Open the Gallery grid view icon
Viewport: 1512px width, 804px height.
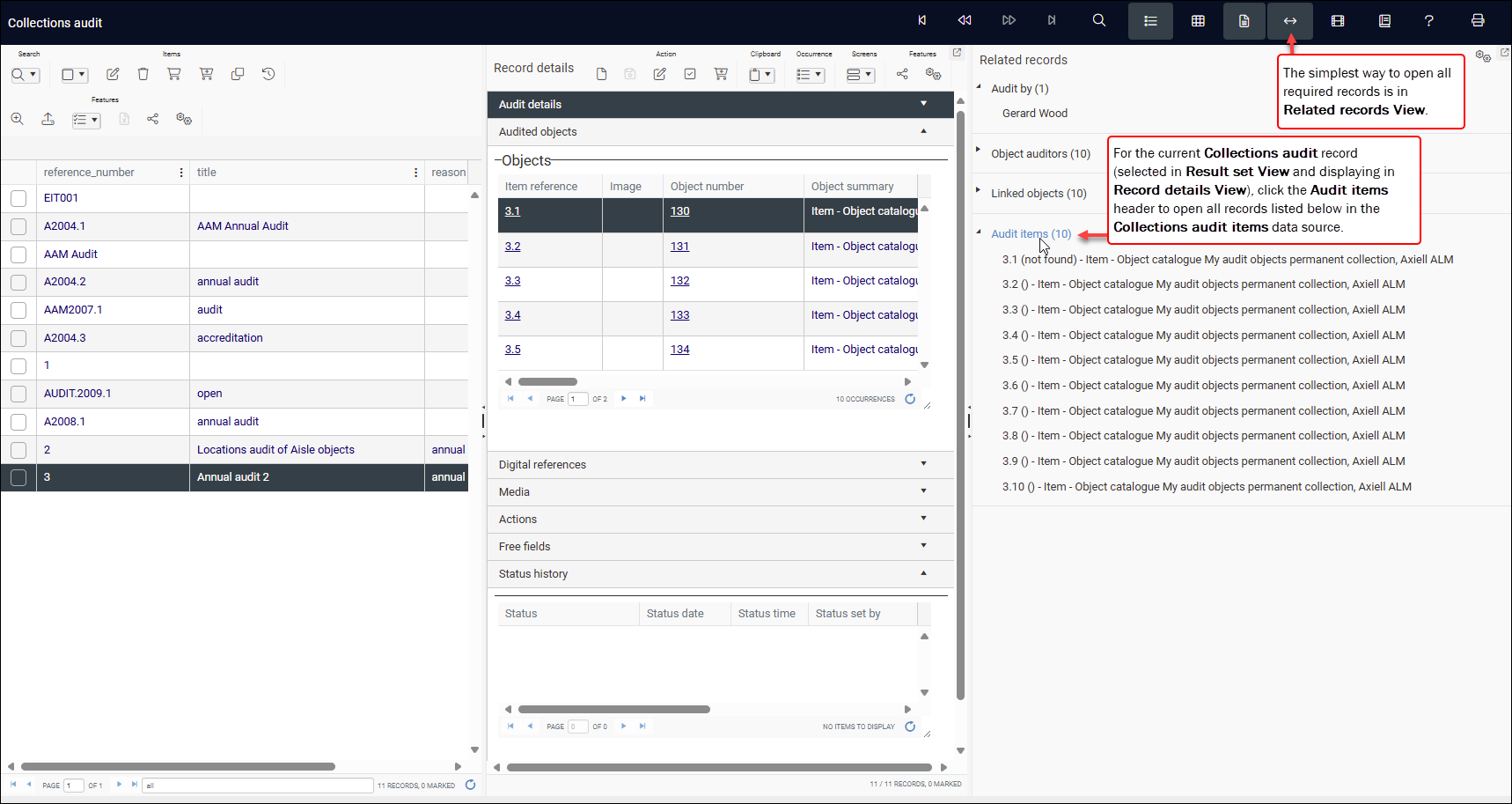1198,21
